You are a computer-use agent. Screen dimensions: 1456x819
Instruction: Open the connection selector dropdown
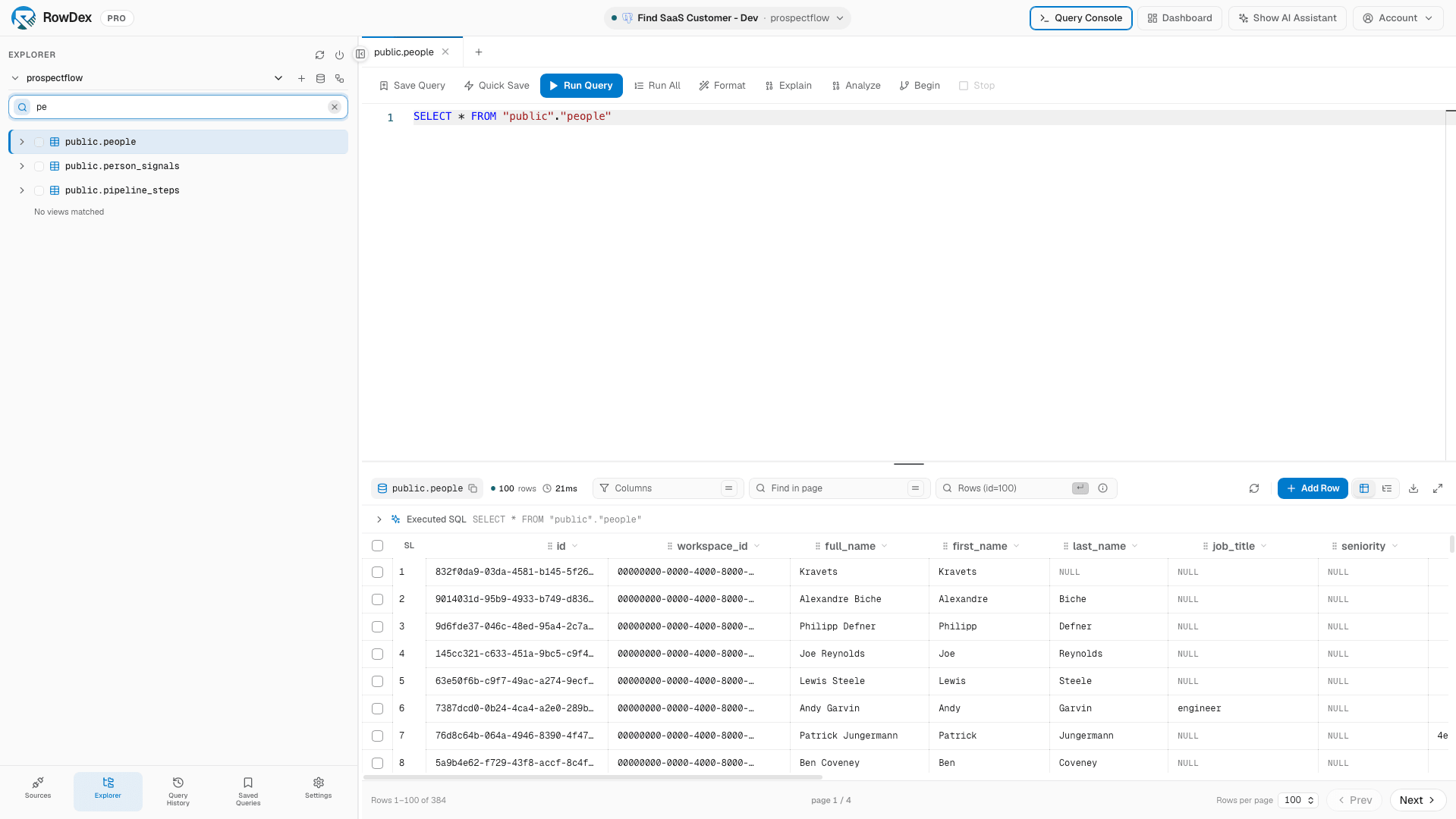pos(727,18)
